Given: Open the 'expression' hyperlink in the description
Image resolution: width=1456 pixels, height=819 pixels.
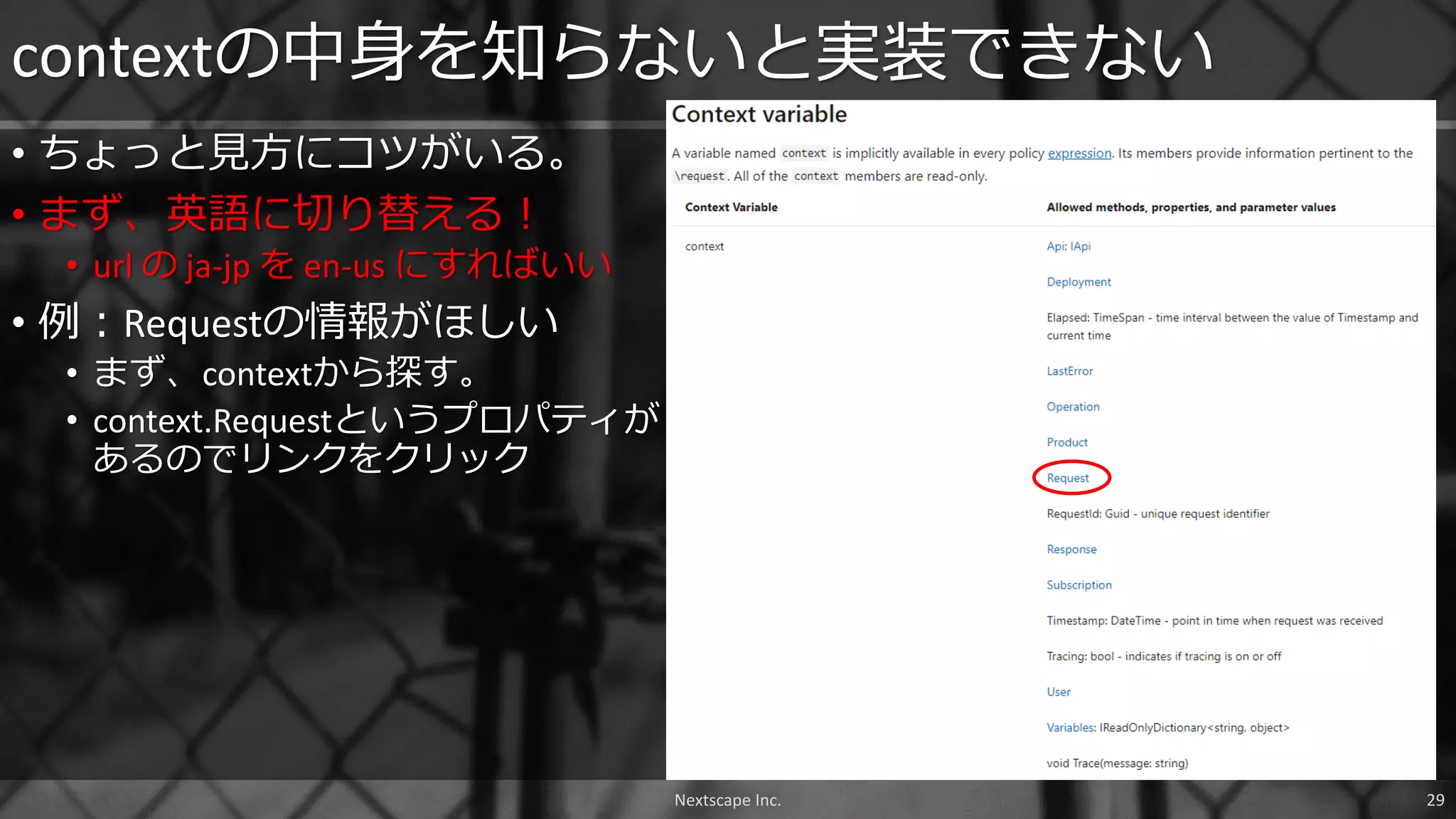Looking at the screenshot, I should 1079,154.
